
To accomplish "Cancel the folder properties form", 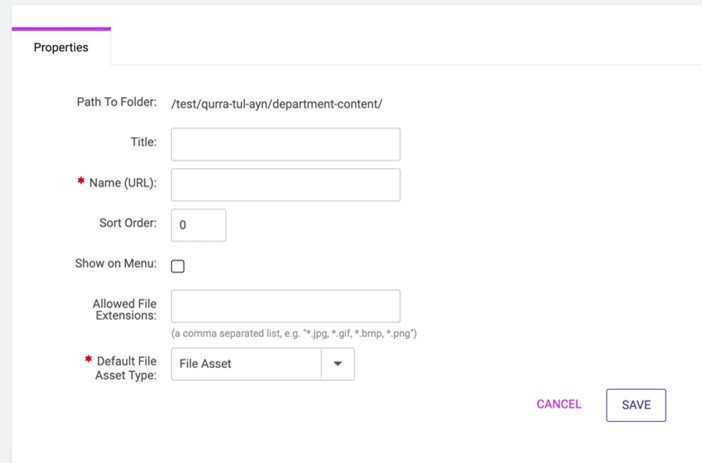I will (x=559, y=404).
